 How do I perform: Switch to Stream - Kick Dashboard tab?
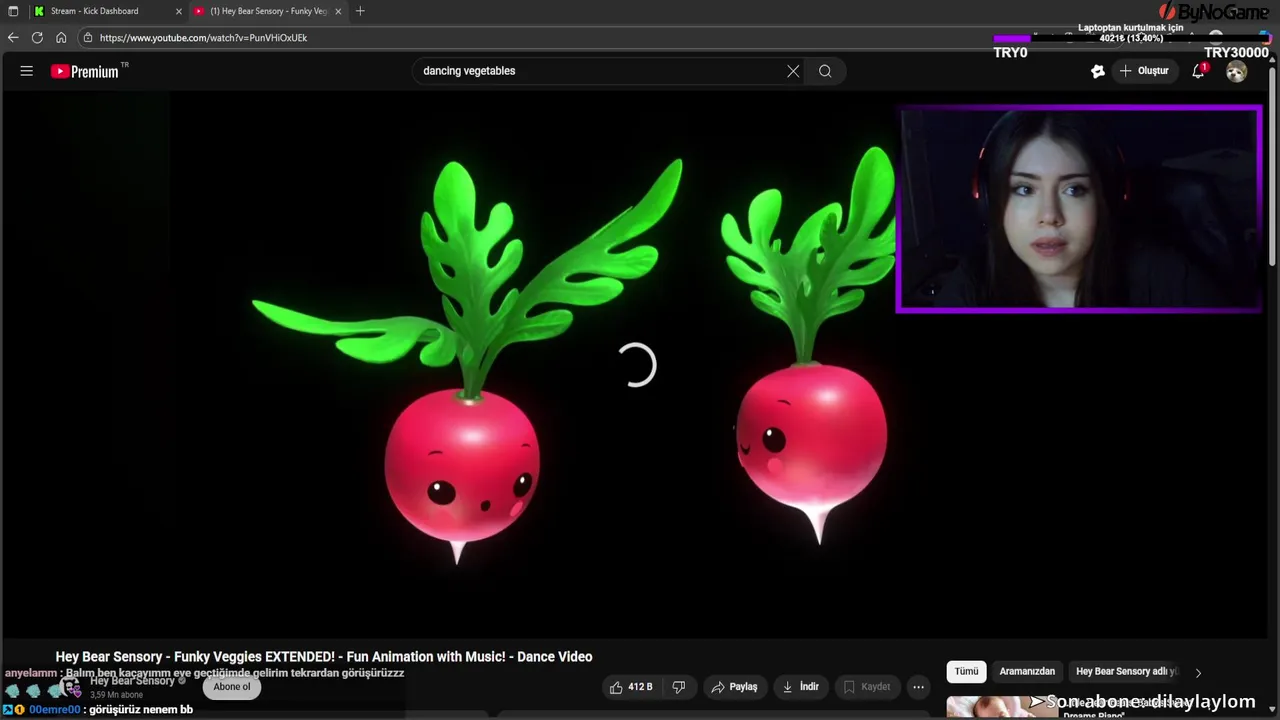click(x=108, y=11)
